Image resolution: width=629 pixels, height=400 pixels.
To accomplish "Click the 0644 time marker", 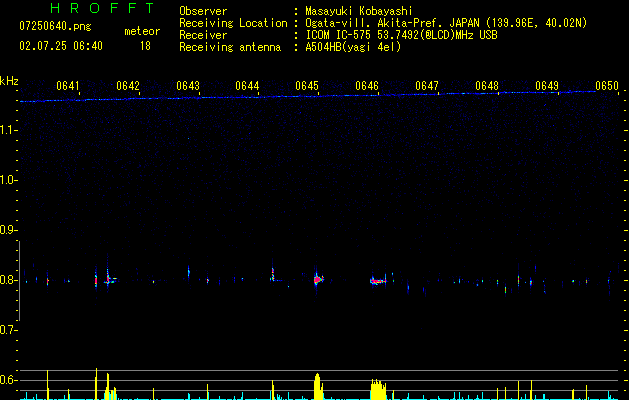I will (247, 86).
